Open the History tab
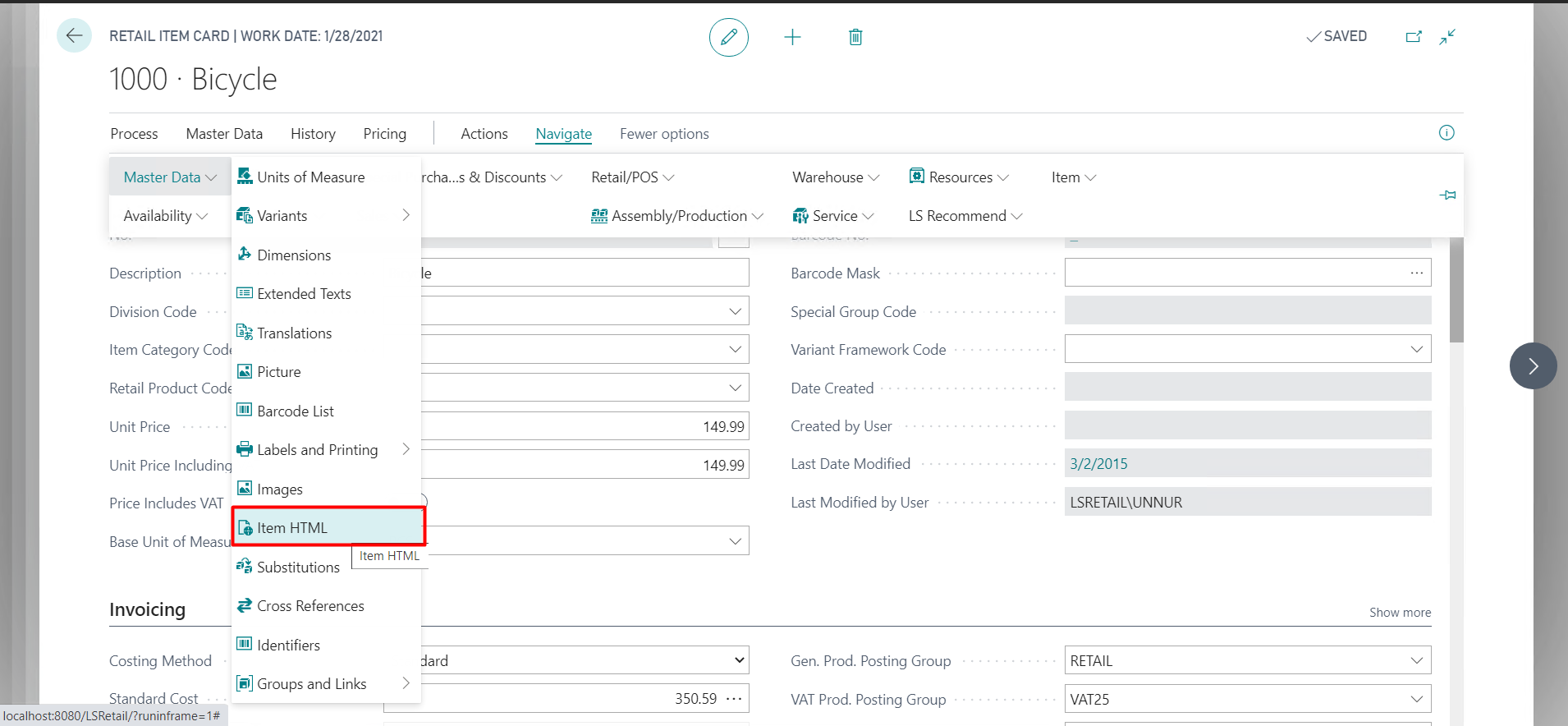This screenshot has height=726, width=1568. (313, 134)
